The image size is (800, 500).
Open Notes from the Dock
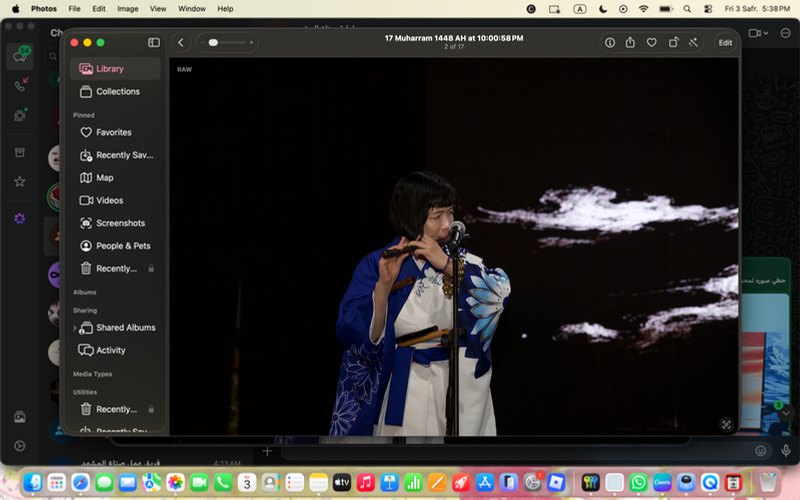point(318,482)
